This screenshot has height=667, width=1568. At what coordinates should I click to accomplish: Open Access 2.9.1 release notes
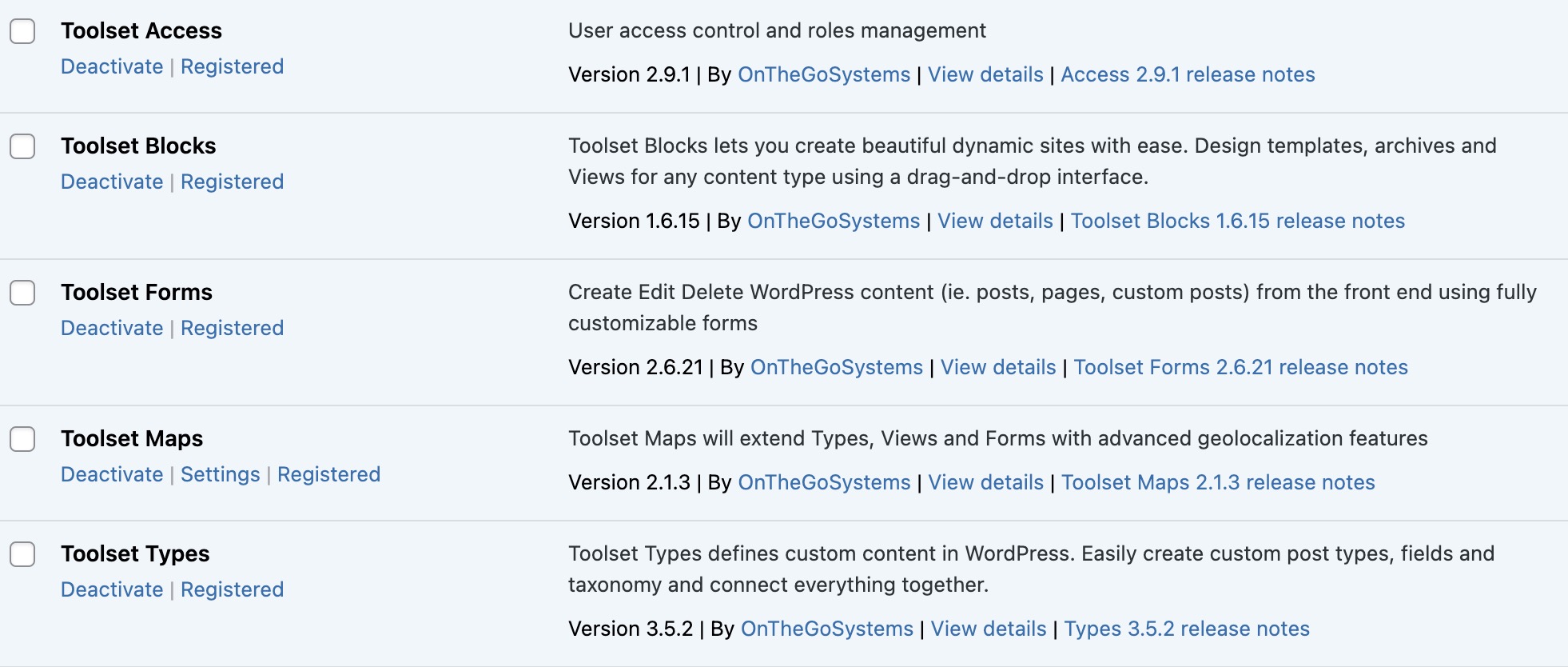coord(1188,74)
